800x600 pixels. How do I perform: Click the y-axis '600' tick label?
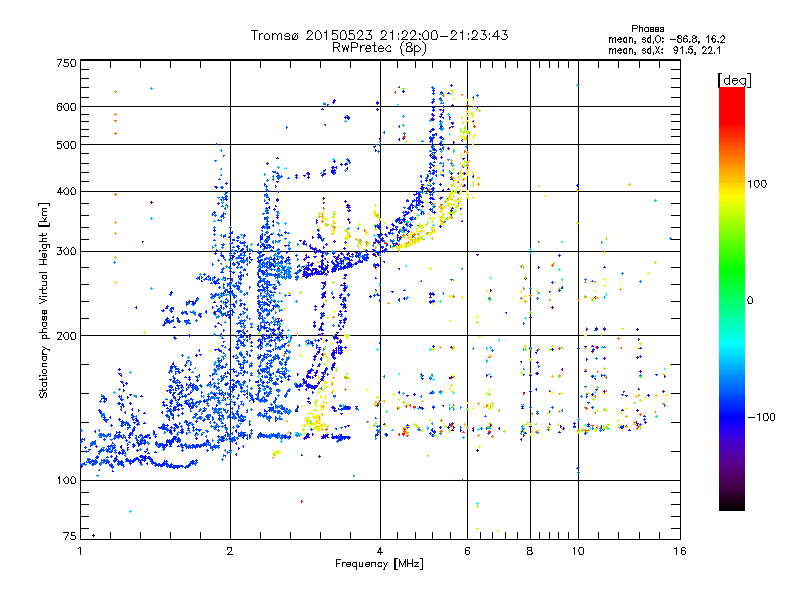tap(66, 107)
